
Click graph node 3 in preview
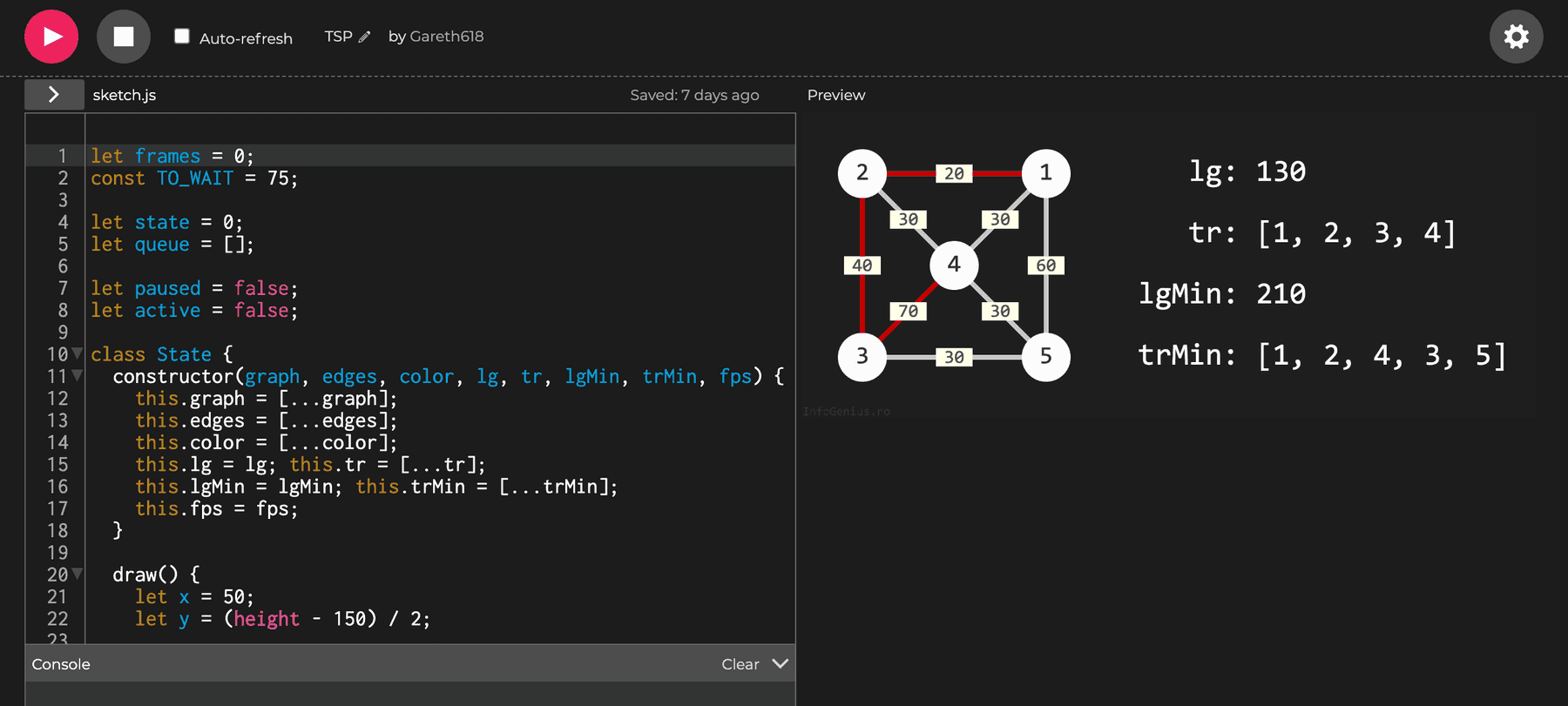(862, 356)
